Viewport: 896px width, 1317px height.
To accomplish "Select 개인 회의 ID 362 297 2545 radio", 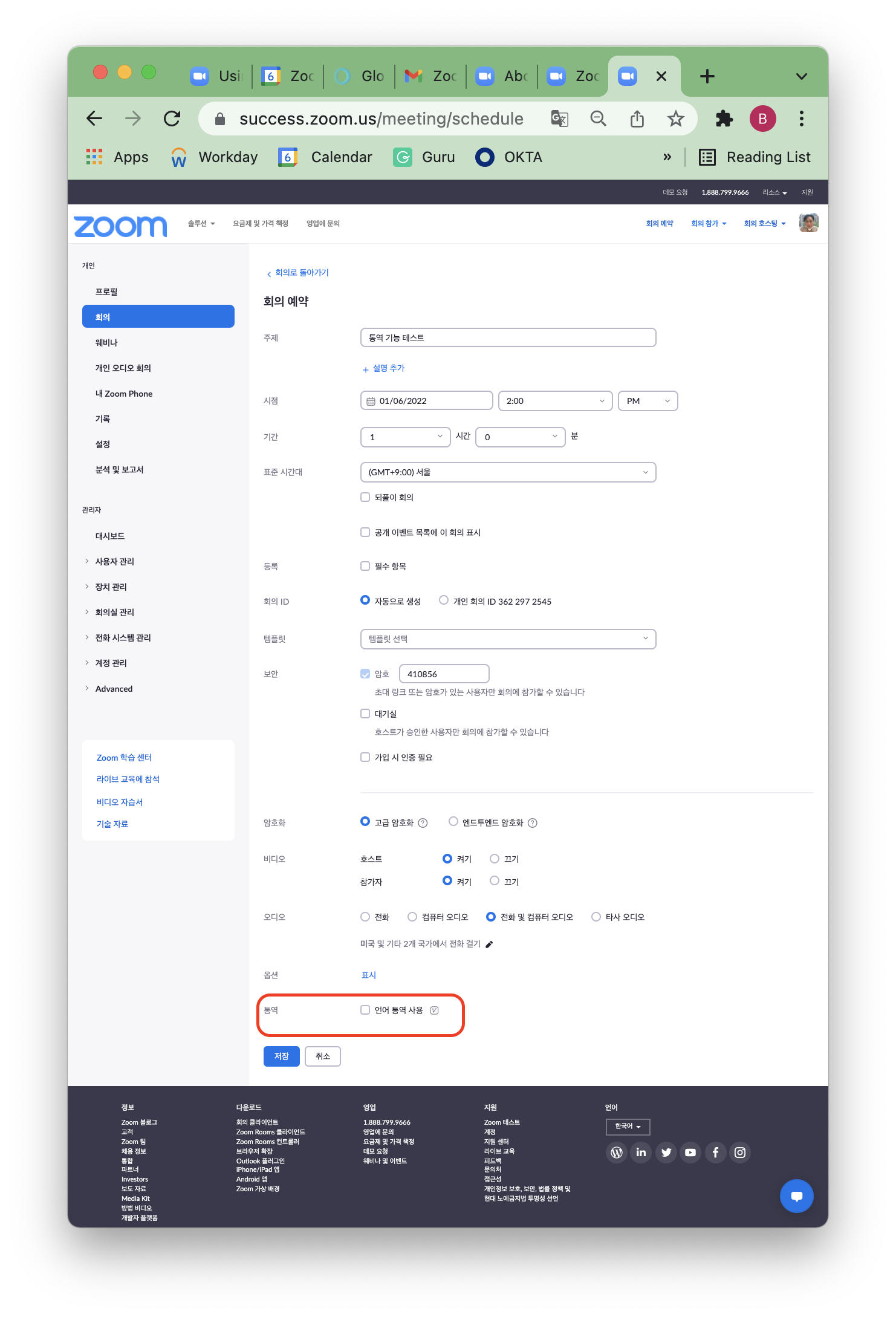I will pos(444,600).
